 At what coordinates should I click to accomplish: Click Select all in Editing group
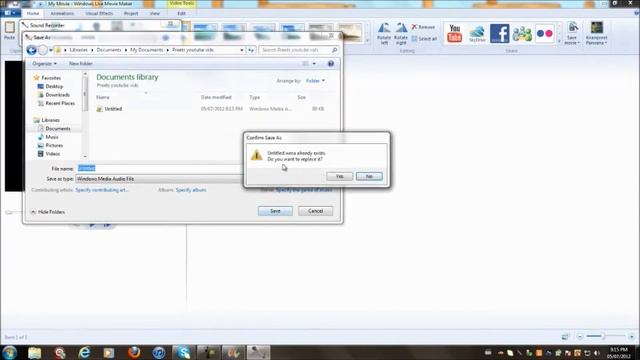pyautogui.click(x=424, y=39)
